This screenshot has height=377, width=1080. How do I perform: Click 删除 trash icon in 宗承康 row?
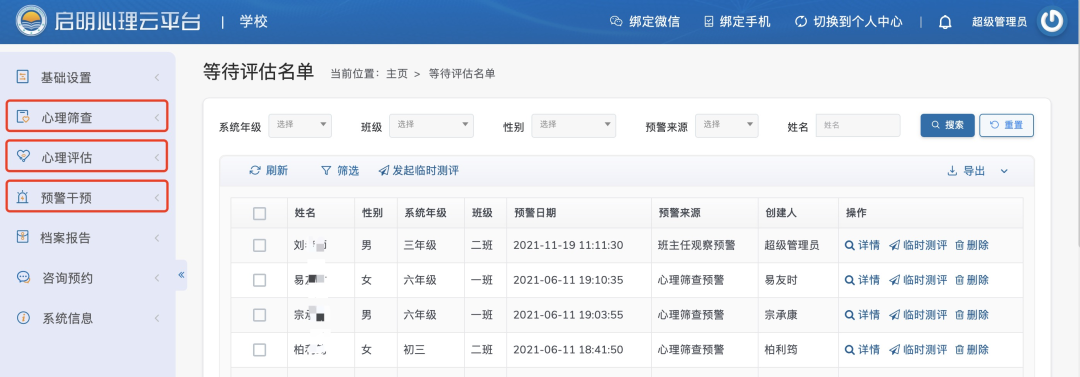[959, 315]
